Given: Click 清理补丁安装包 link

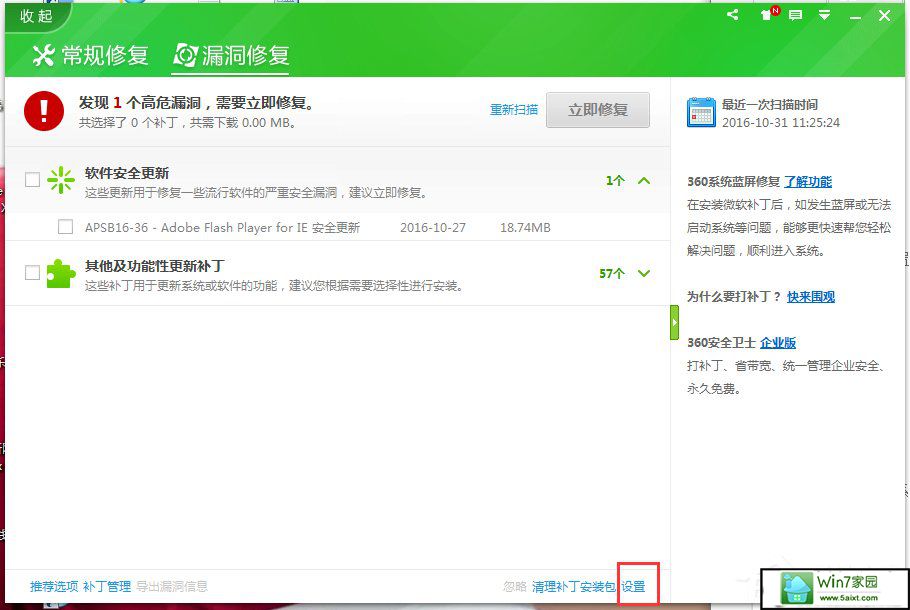Looking at the screenshot, I should pos(573,587).
